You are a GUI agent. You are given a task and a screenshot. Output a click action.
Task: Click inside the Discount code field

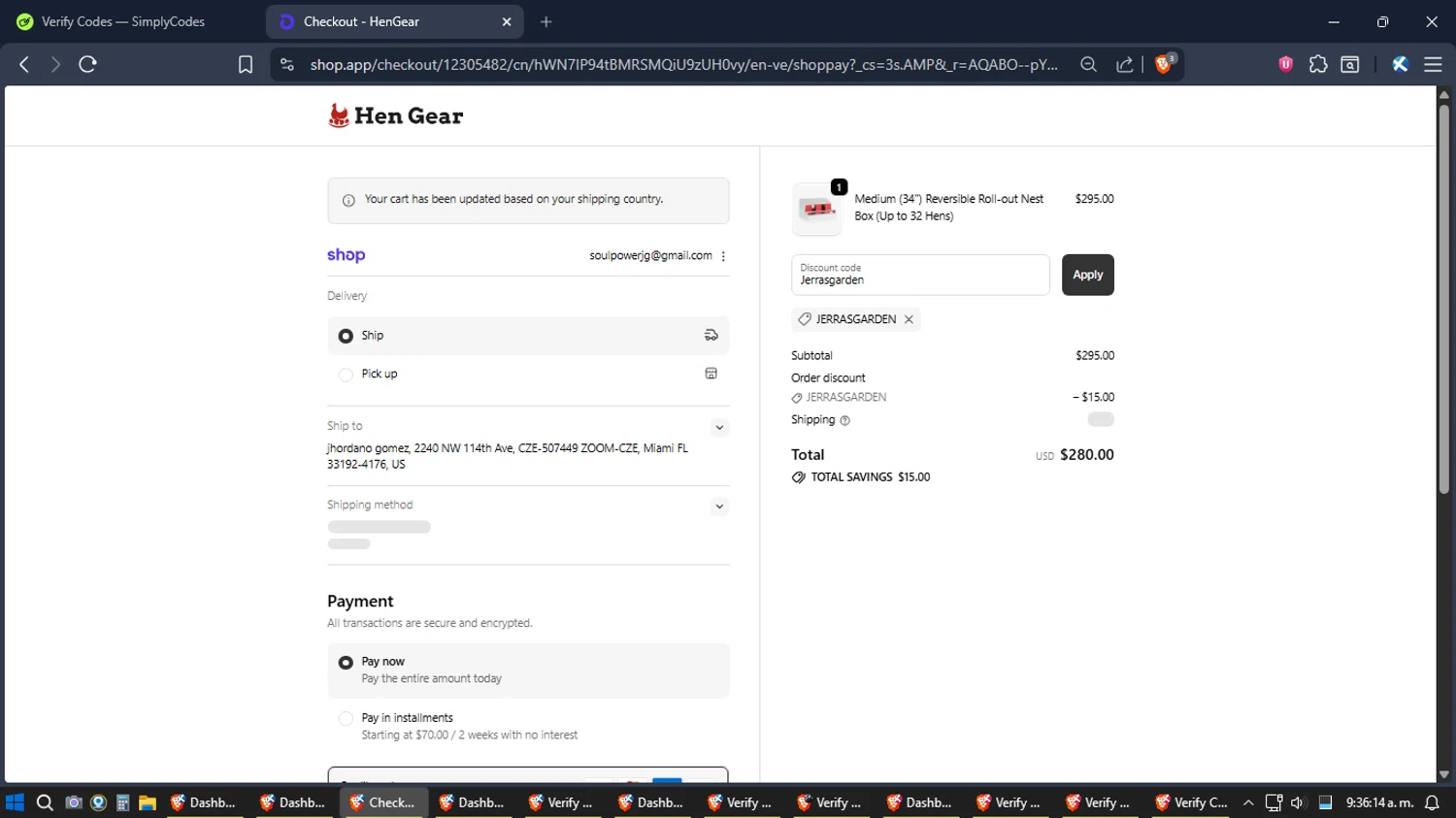[x=920, y=275]
